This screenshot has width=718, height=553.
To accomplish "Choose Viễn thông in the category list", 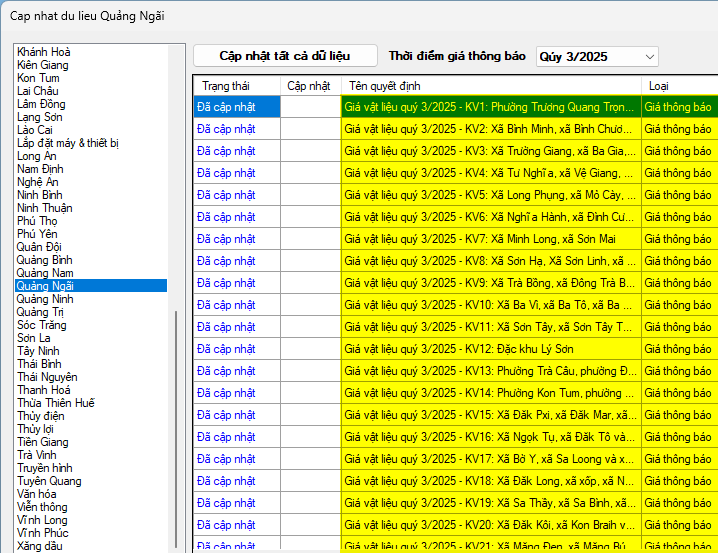I will 41,507.
